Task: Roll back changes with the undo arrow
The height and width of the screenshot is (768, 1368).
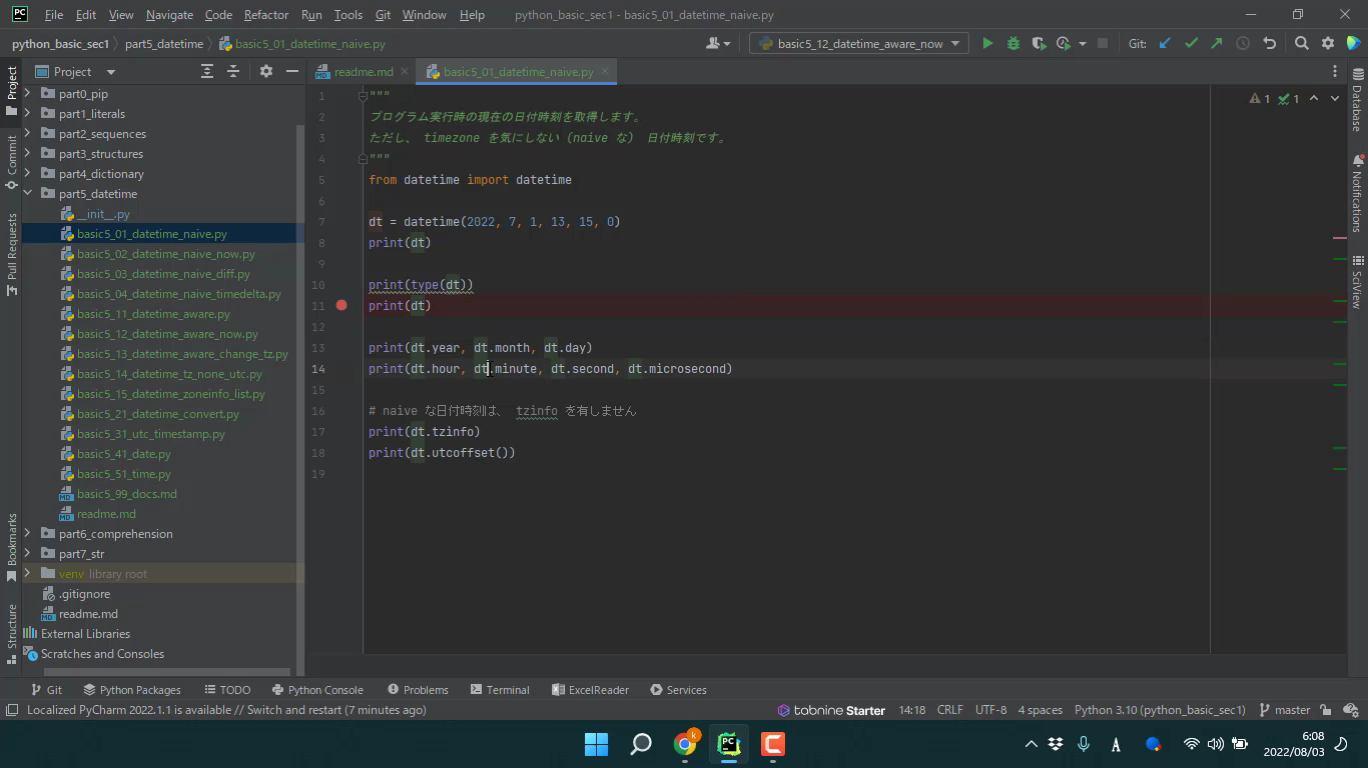Action: (x=1269, y=43)
